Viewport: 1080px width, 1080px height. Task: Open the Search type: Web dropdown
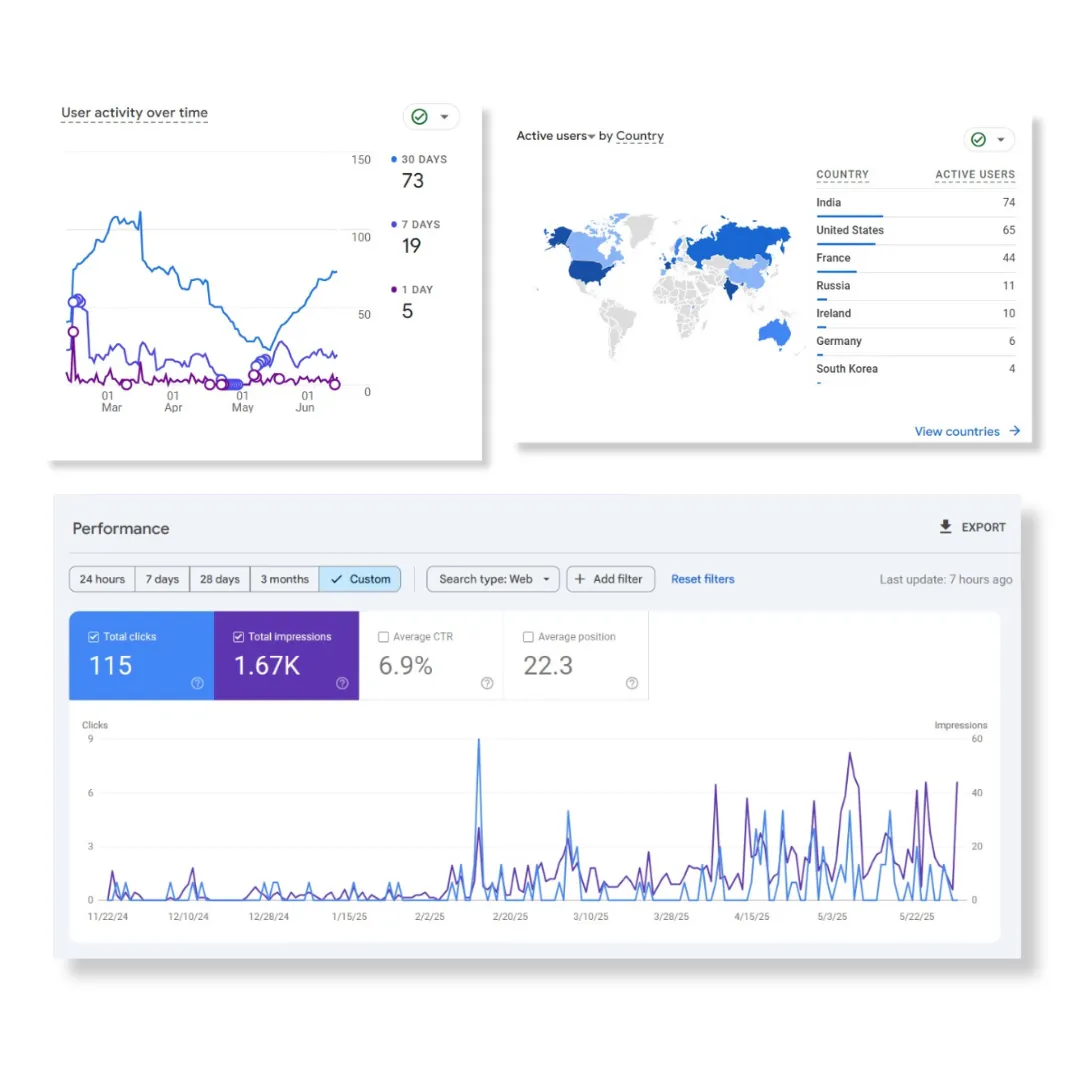click(492, 578)
